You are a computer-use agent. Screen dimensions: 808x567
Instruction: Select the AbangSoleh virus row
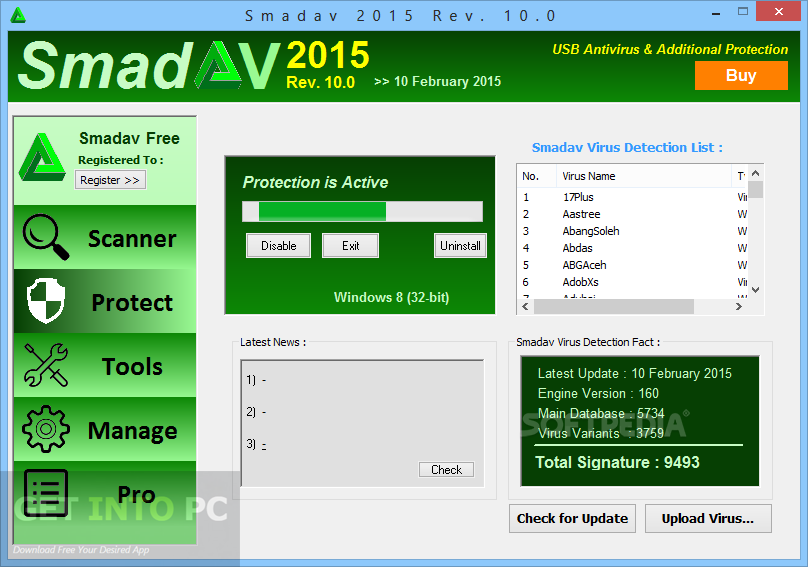pos(632,231)
